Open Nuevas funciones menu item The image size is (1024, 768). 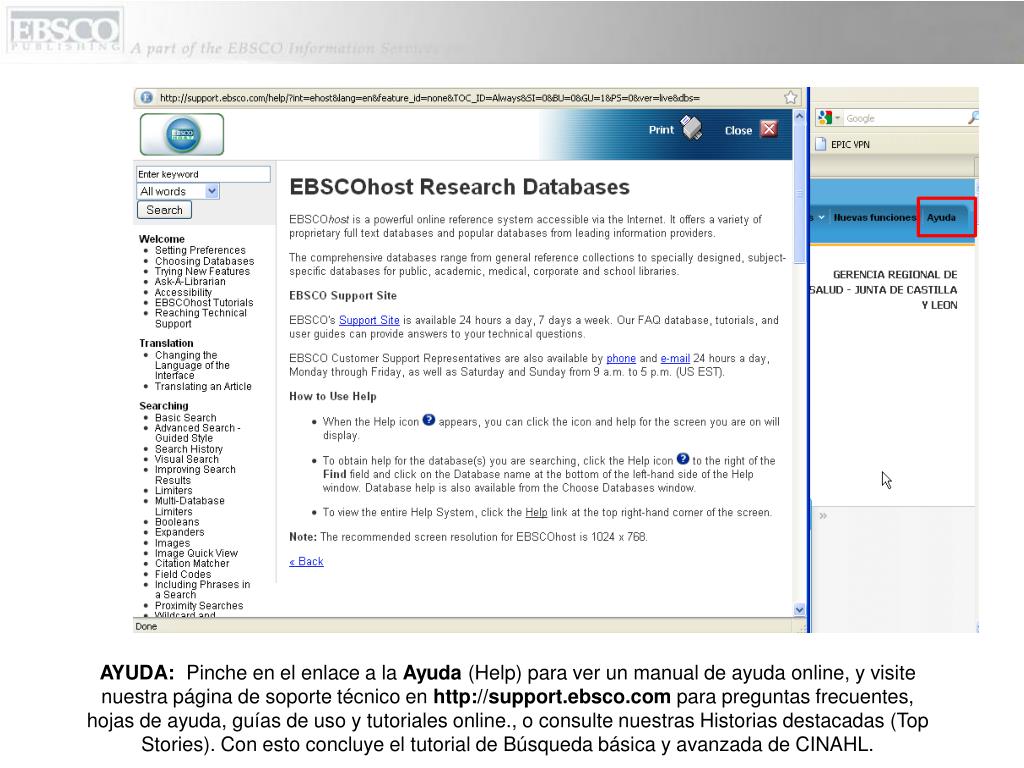coord(874,217)
